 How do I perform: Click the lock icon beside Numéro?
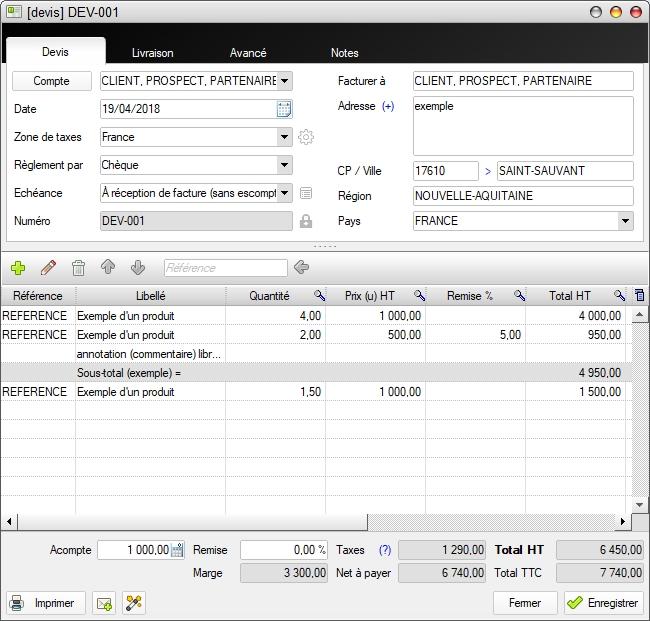[306, 221]
